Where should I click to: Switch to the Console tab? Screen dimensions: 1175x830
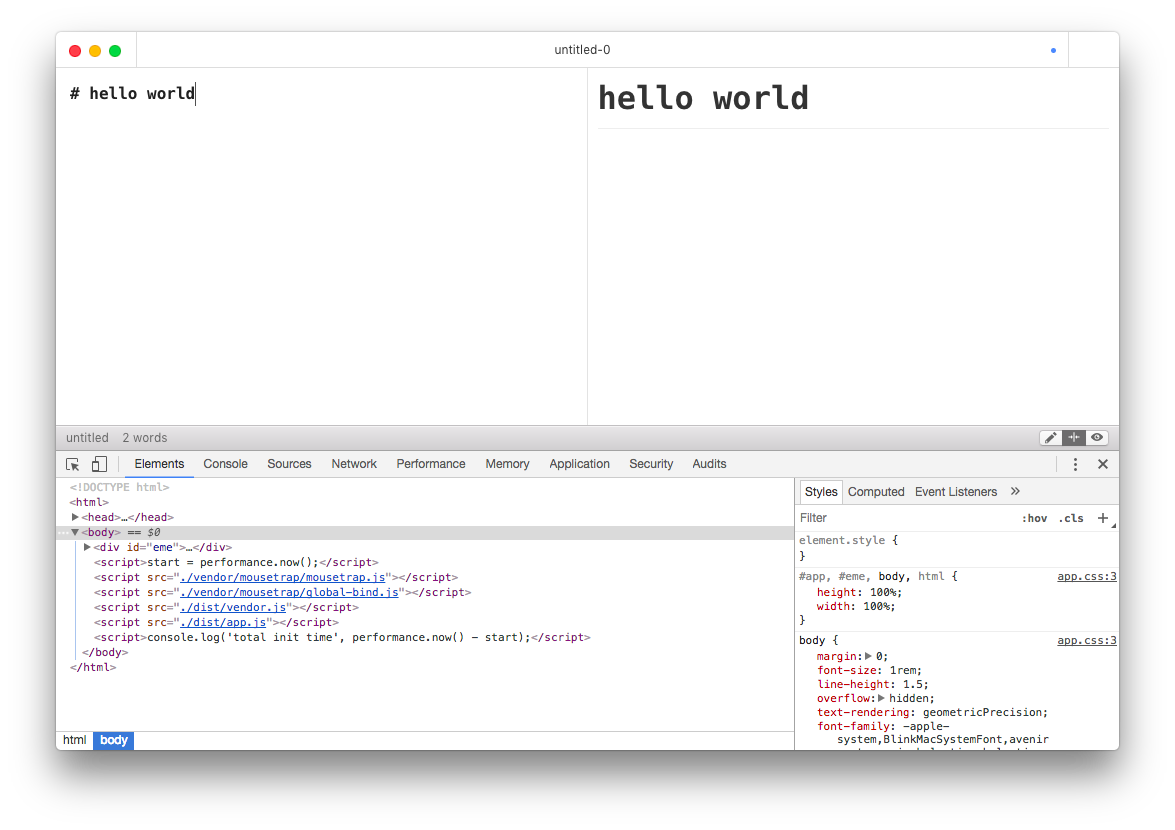coord(225,464)
